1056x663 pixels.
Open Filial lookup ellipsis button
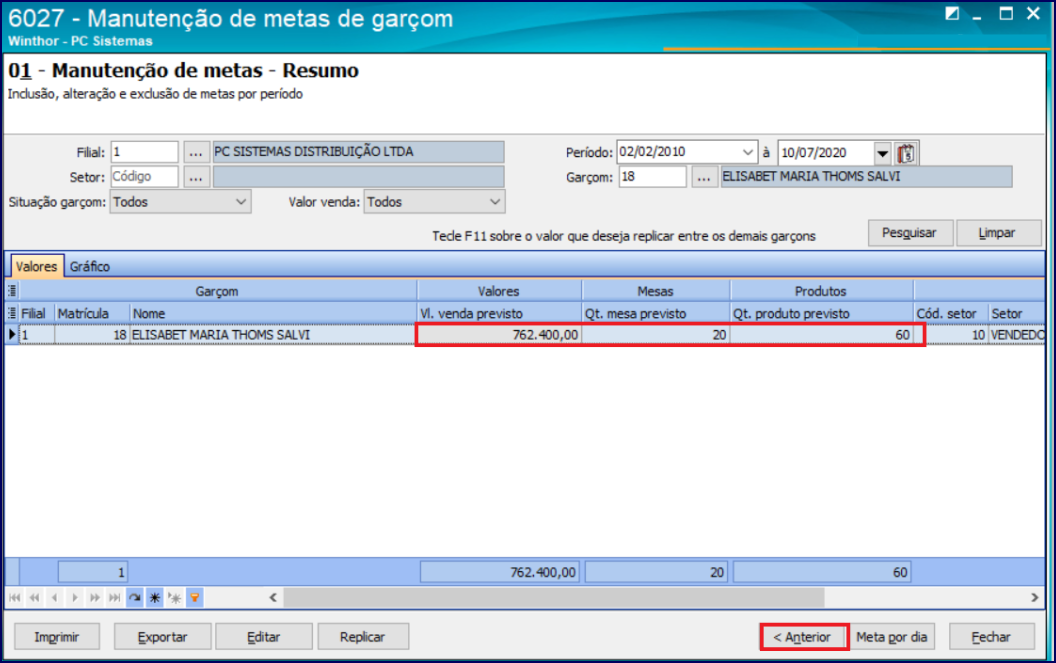(x=195, y=153)
